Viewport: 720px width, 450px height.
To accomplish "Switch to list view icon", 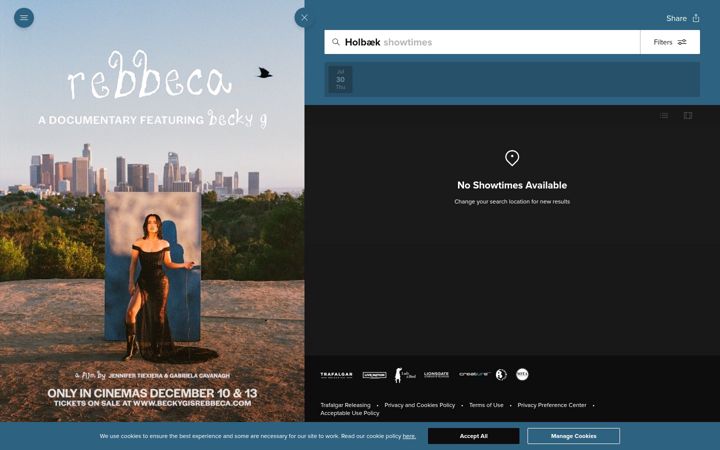I will pos(664,115).
